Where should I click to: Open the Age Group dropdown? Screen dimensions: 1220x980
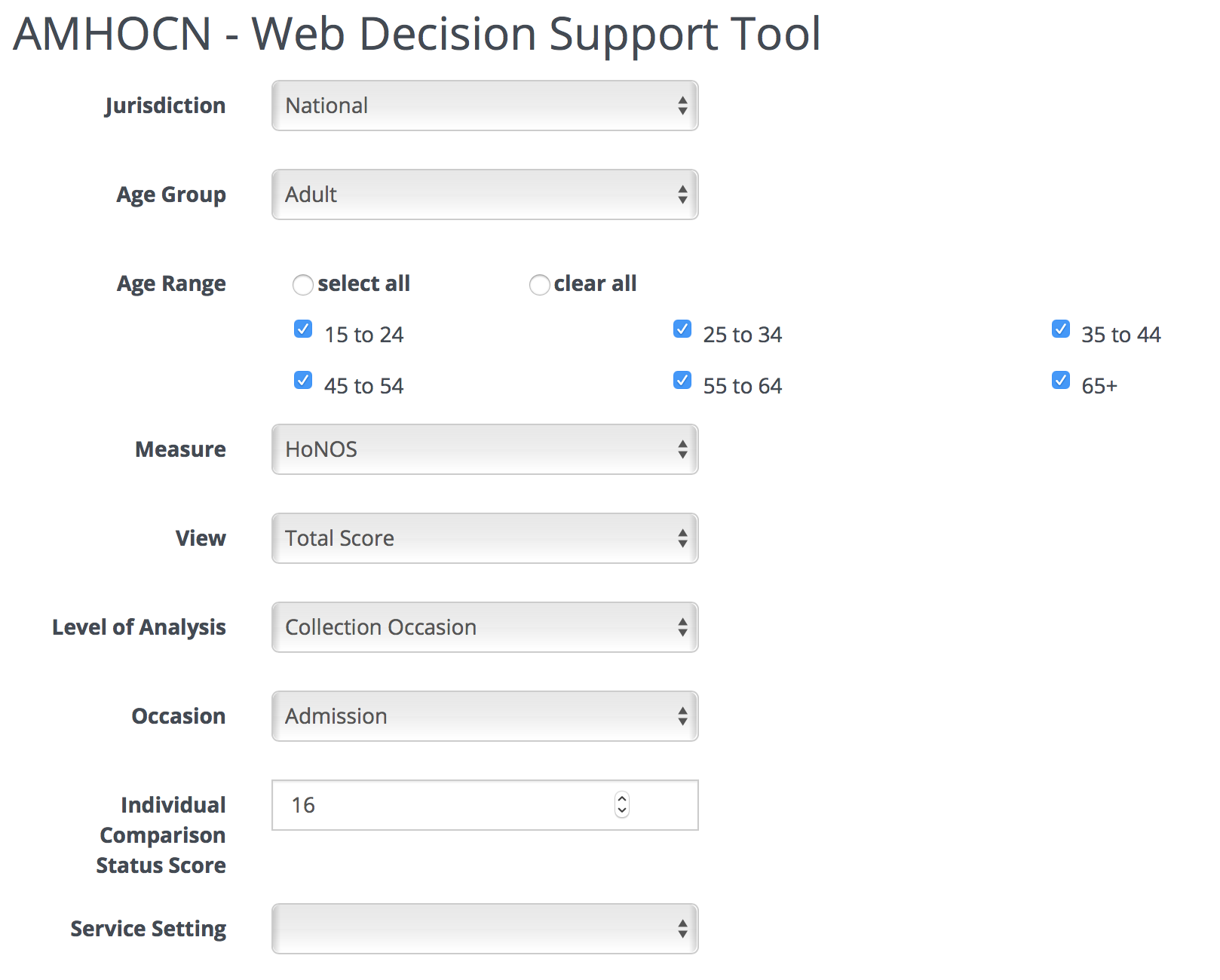pos(485,194)
